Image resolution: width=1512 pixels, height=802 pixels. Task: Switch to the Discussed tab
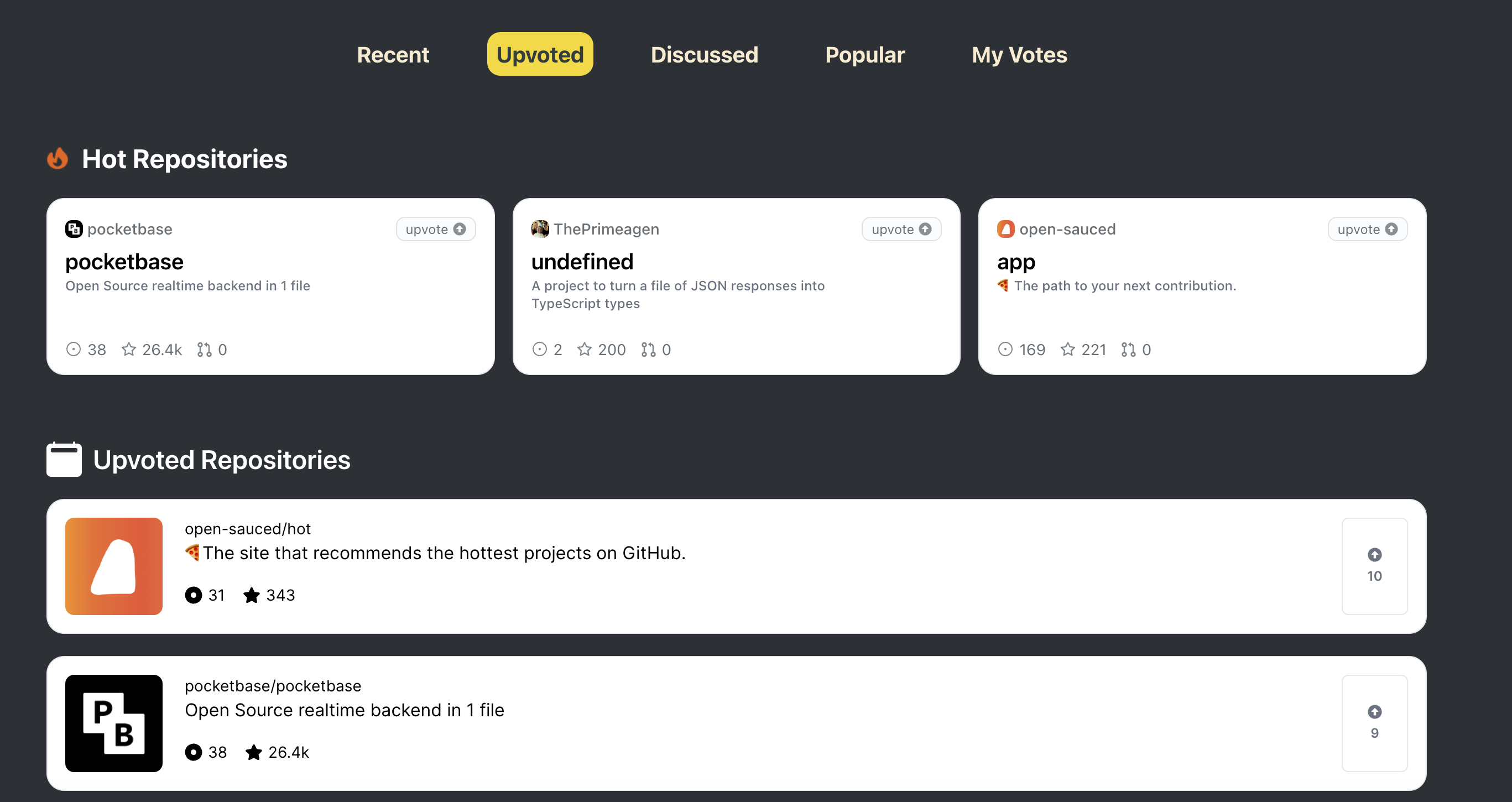704,55
